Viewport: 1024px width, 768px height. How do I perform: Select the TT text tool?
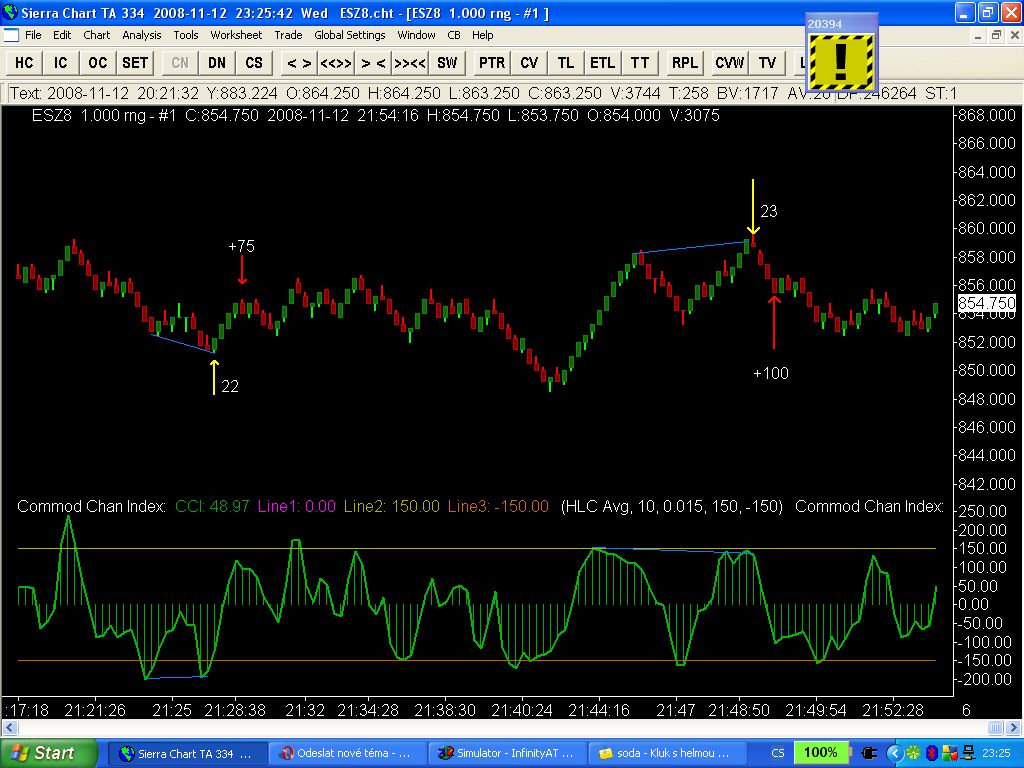point(640,63)
